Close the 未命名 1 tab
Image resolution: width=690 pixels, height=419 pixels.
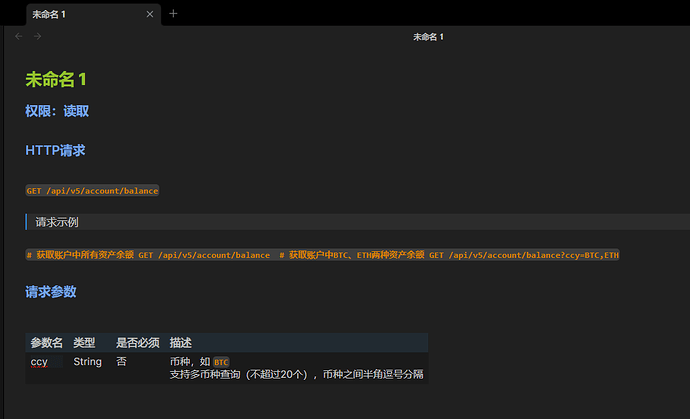coord(150,14)
